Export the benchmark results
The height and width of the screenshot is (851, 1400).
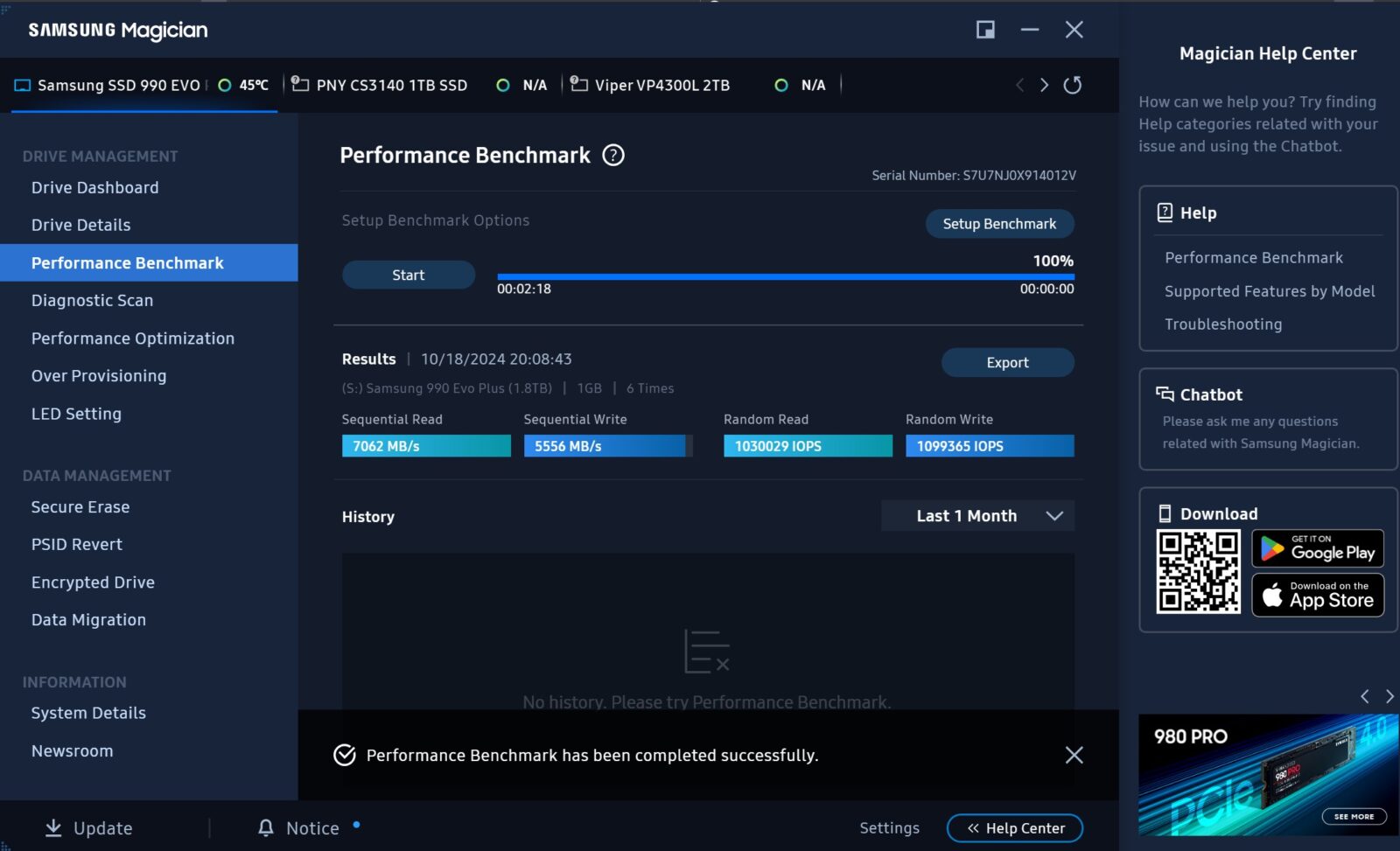(x=1007, y=362)
